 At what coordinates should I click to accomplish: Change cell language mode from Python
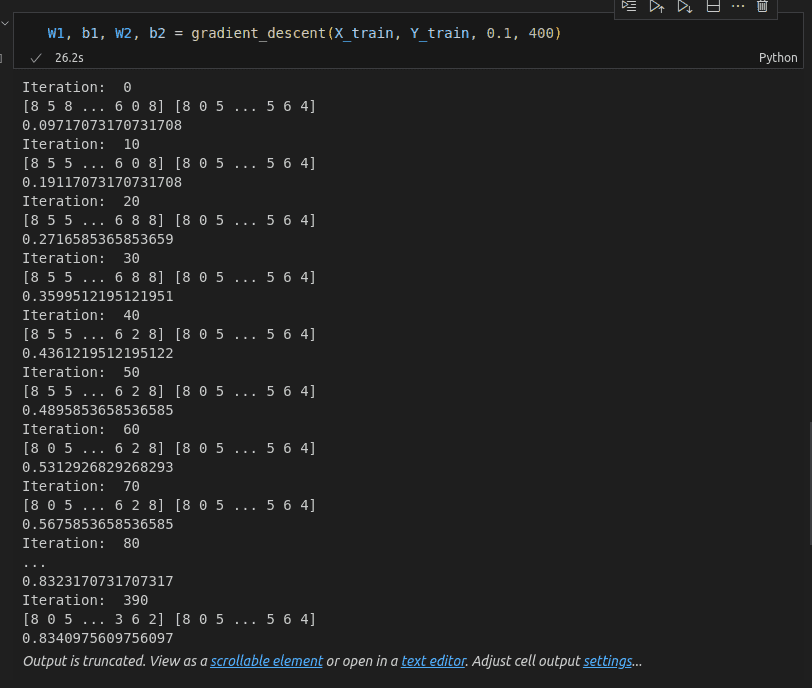pyautogui.click(x=778, y=58)
